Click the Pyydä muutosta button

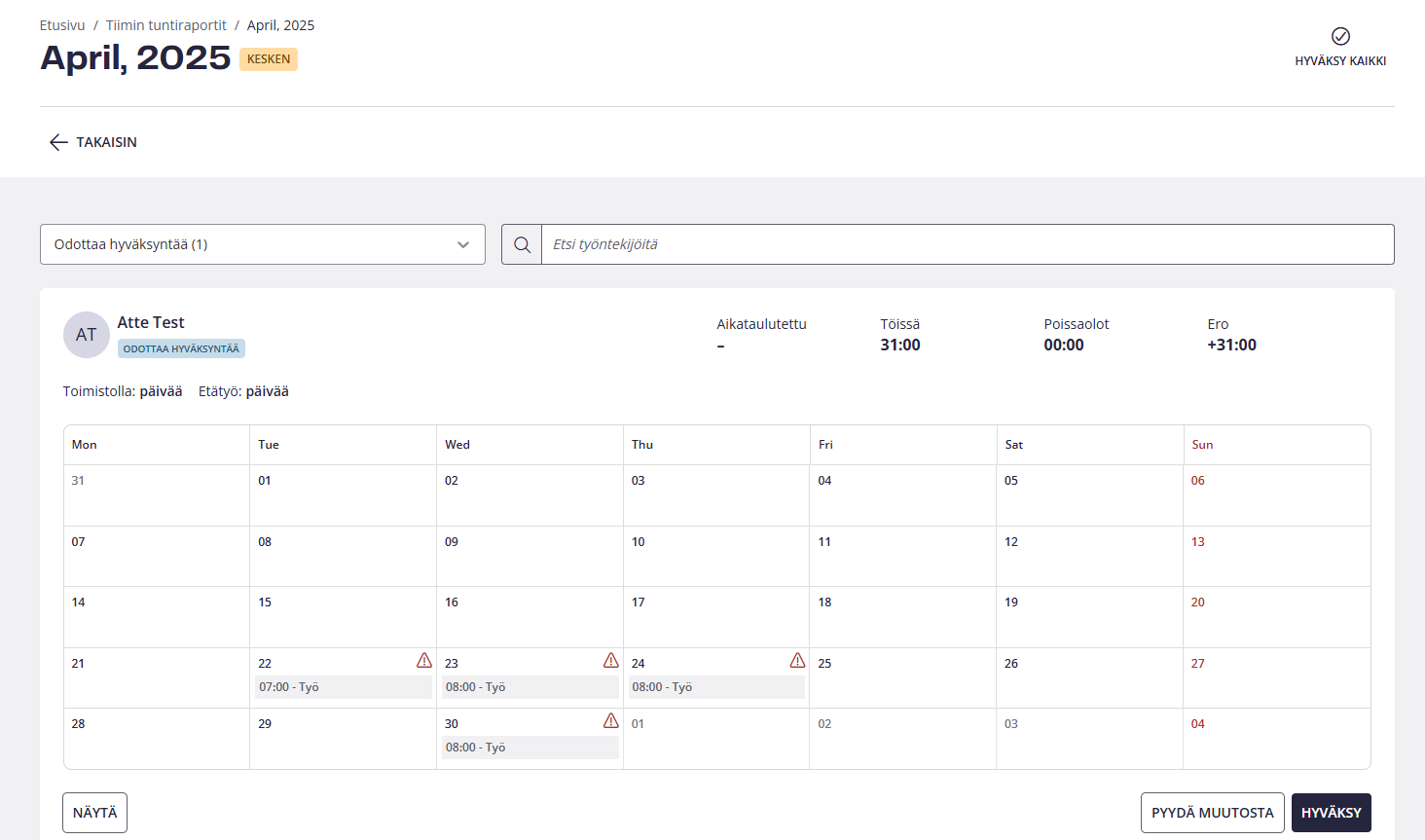click(x=1213, y=813)
